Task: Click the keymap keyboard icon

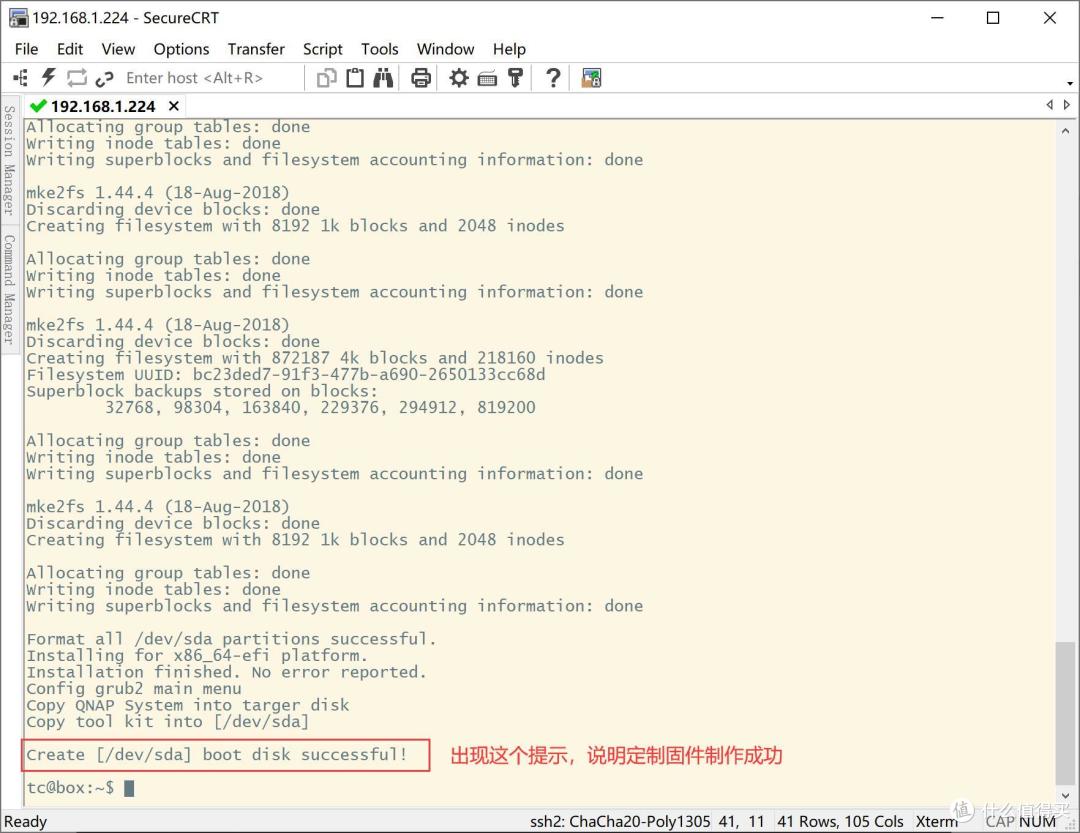Action: pyautogui.click(x=487, y=78)
